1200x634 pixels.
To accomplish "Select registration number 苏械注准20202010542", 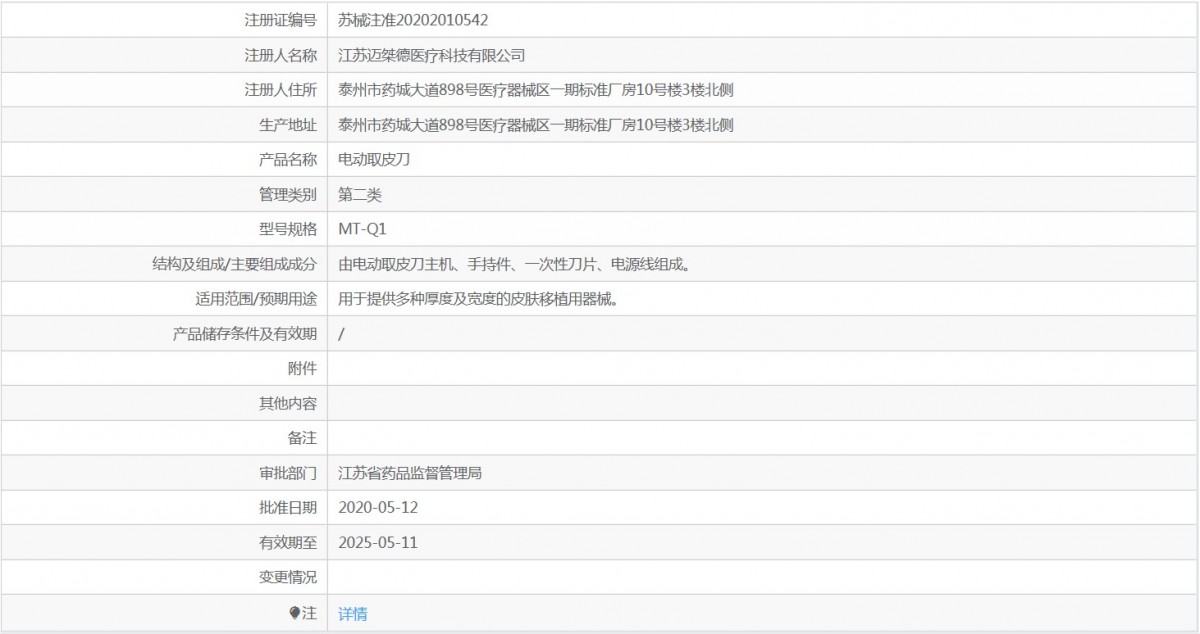I will [414, 20].
